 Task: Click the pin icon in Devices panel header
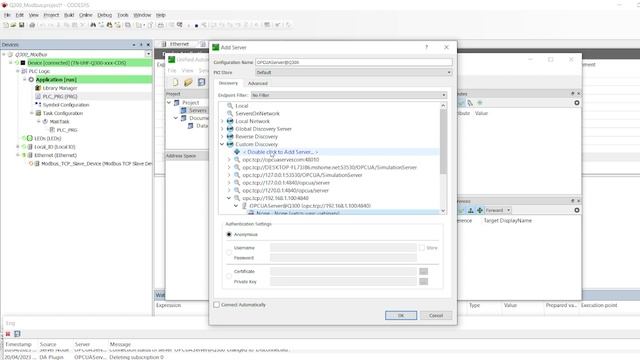tap(141, 44)
